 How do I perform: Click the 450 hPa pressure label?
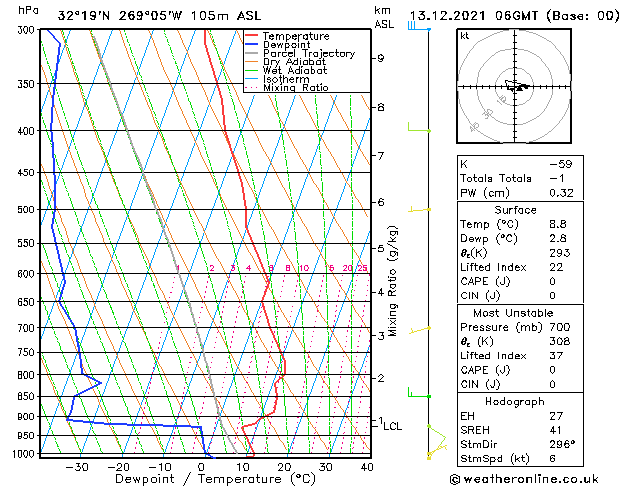click(x=28, y=173)
